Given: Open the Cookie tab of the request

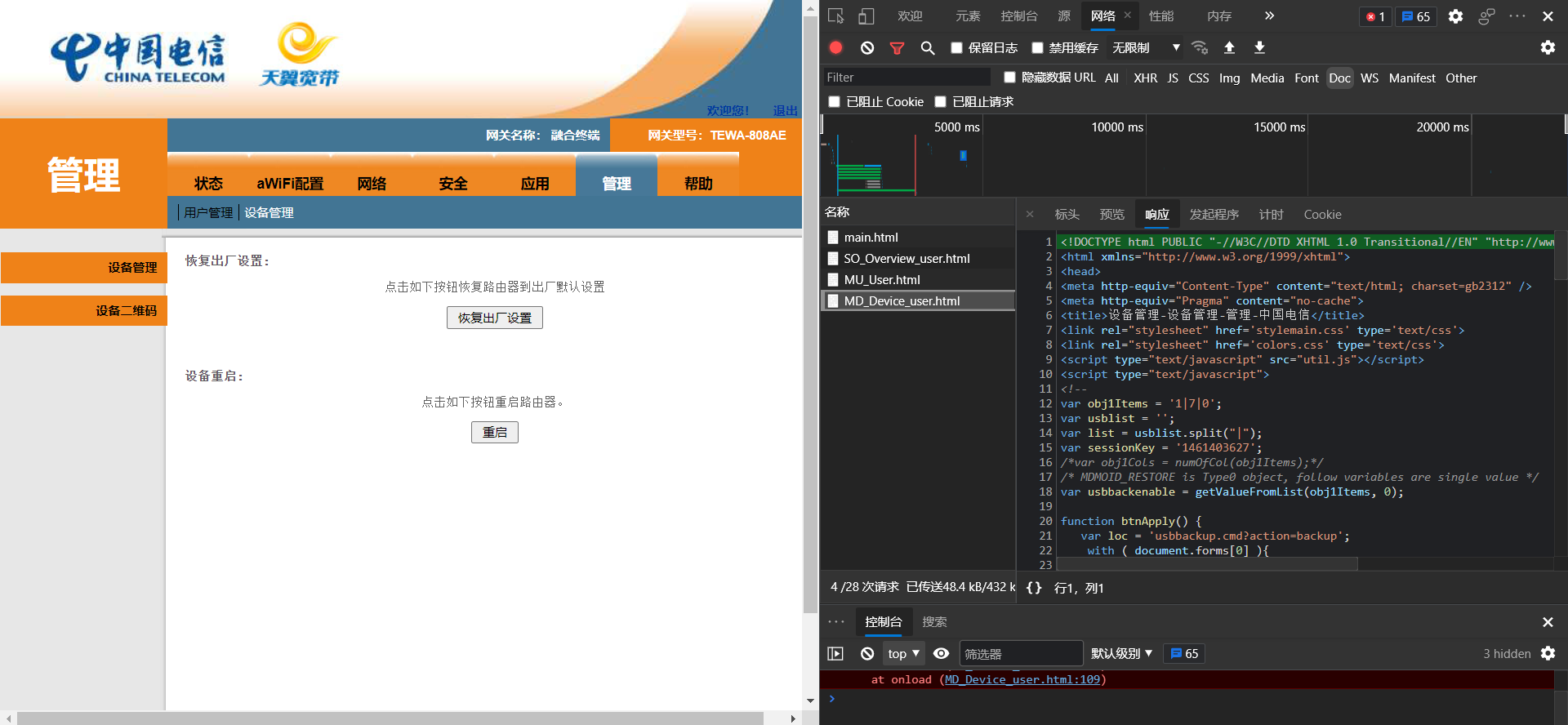Looking at the screenshot, I should (1322, 215).
